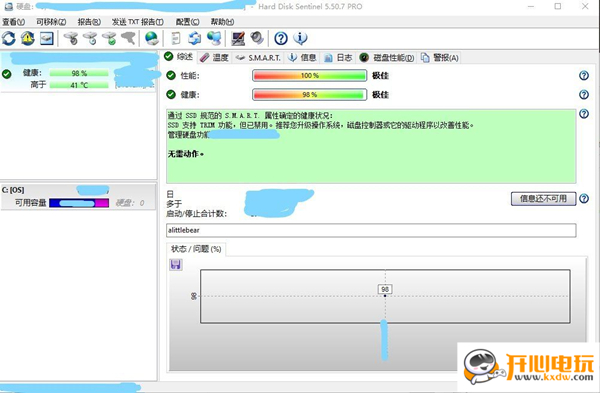Click green check icon next to 健康 in disk list

coord(7,74)
